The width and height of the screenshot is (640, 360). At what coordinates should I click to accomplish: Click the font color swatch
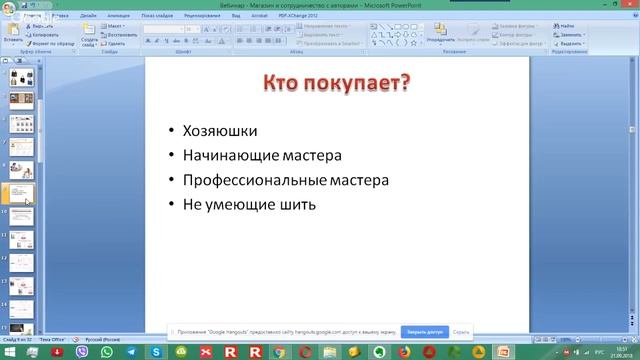(222, 41)
